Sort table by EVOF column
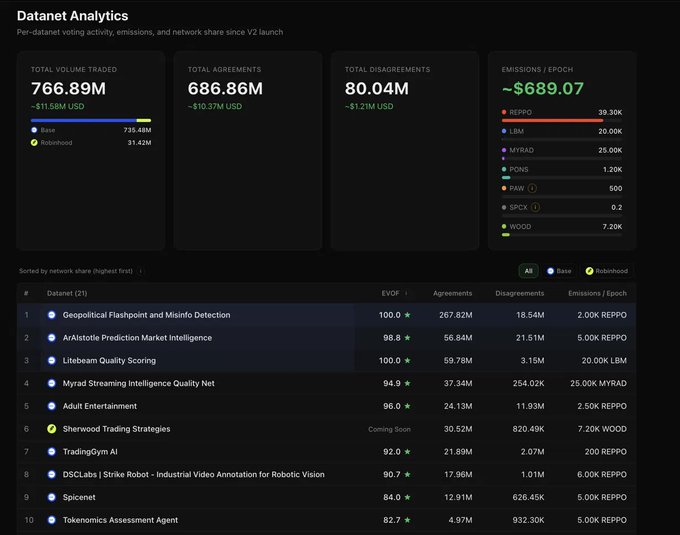 [390, 294]
